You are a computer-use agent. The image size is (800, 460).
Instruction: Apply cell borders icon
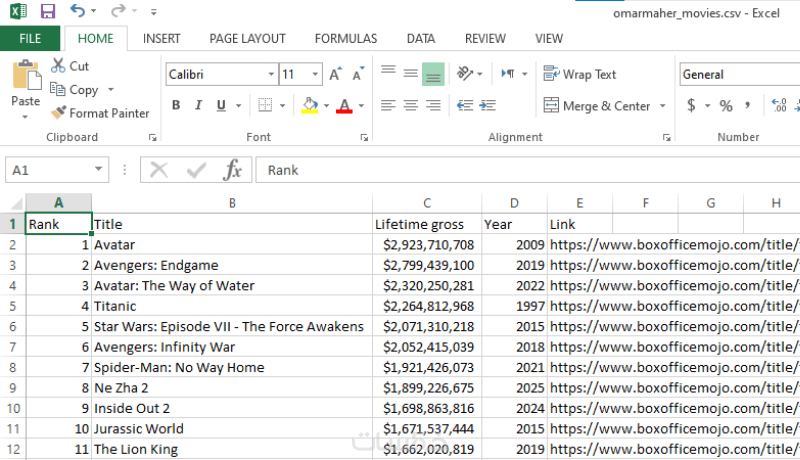tap(265, 105)
